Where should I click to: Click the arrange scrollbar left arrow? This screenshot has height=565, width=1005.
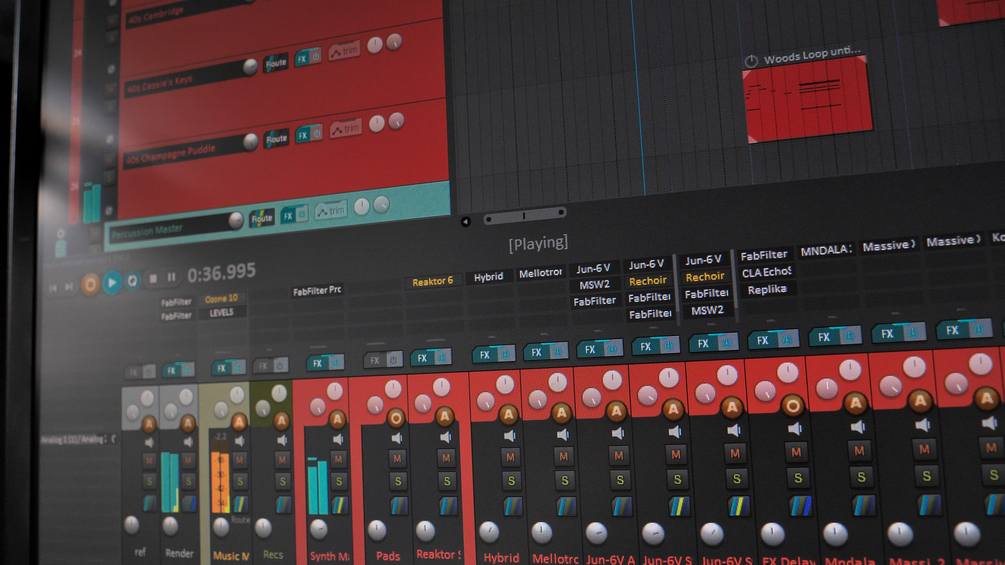[x=466, y=222]
